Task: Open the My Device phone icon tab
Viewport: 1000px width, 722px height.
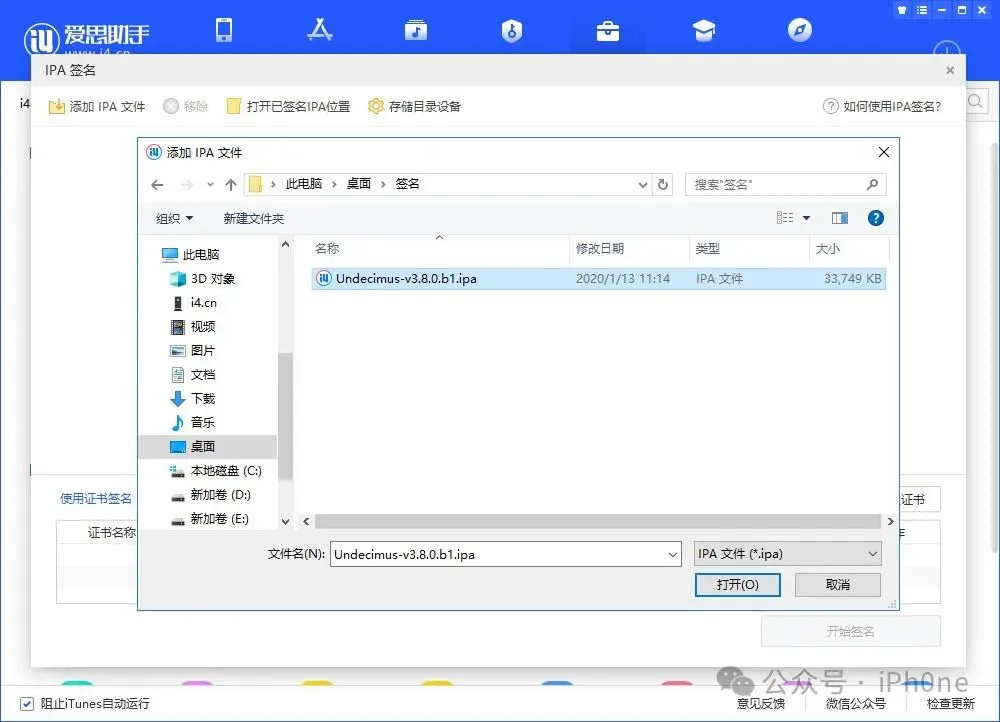Action: 224,30
